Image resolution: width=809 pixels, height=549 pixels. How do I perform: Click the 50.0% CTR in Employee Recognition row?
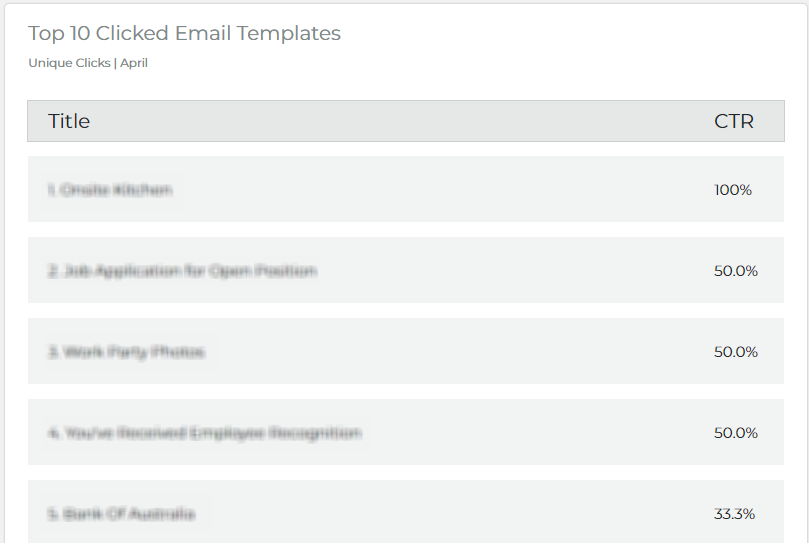pos(736,433)
